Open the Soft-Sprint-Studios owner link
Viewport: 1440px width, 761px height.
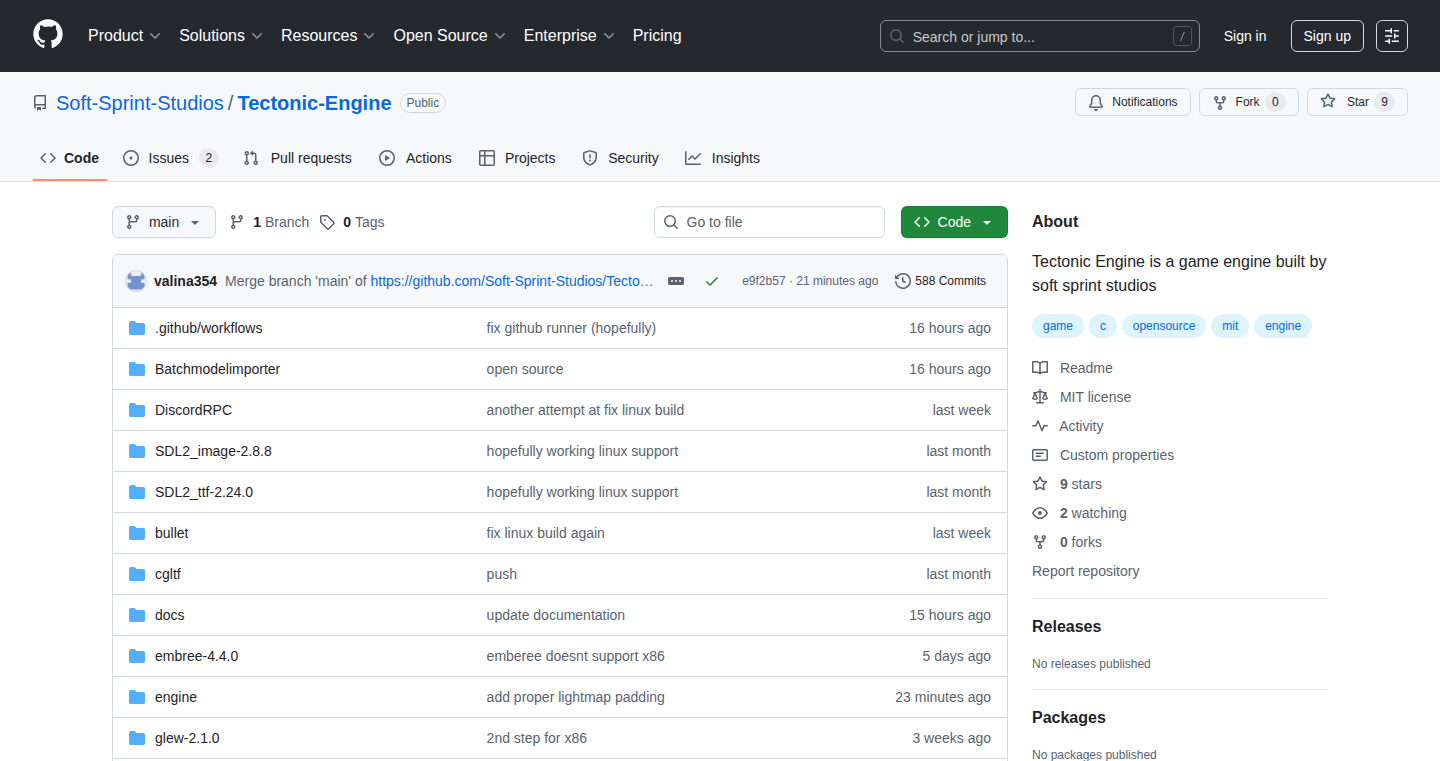point(140,103)
